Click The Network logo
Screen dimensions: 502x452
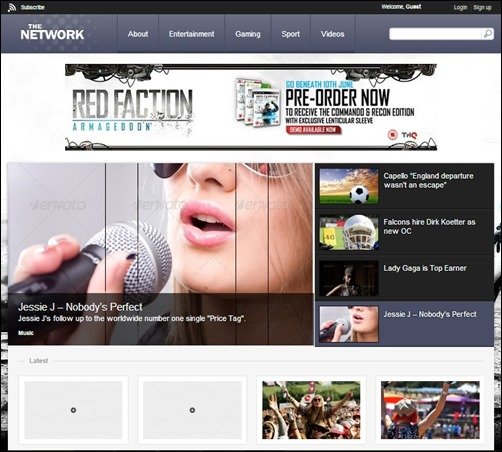(52, 32)
